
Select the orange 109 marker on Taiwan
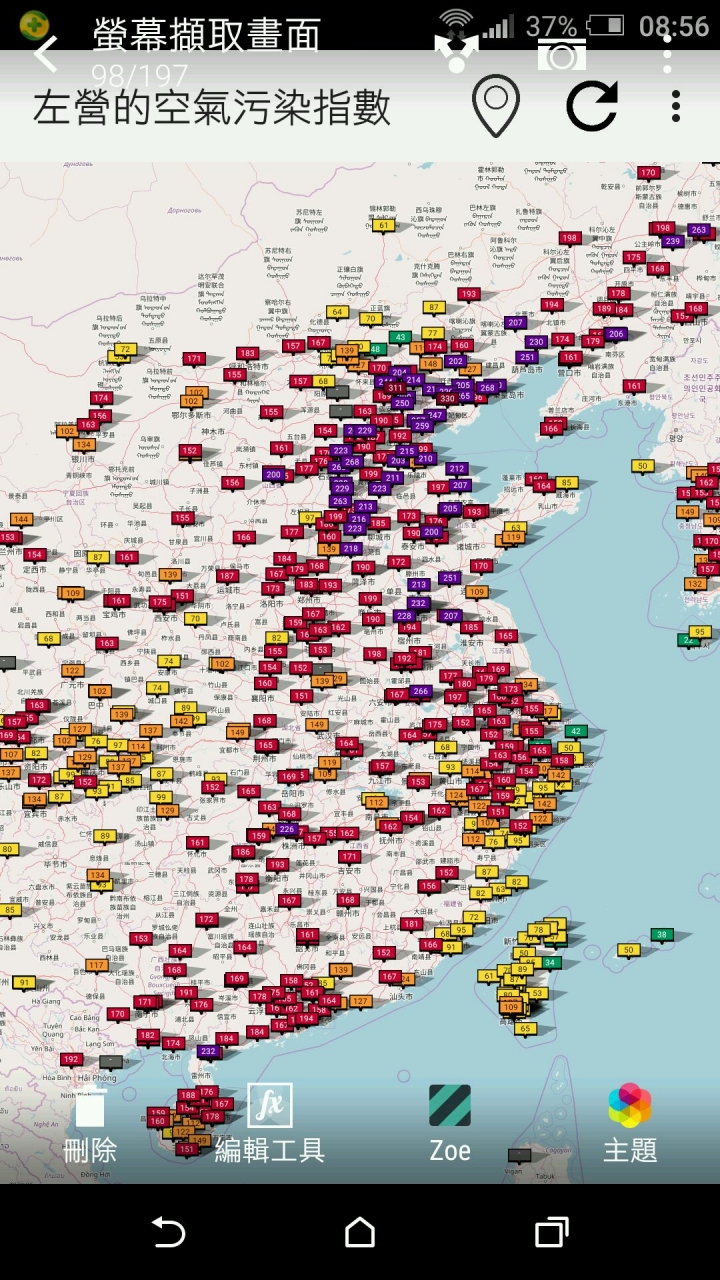tap(510, 1008)
